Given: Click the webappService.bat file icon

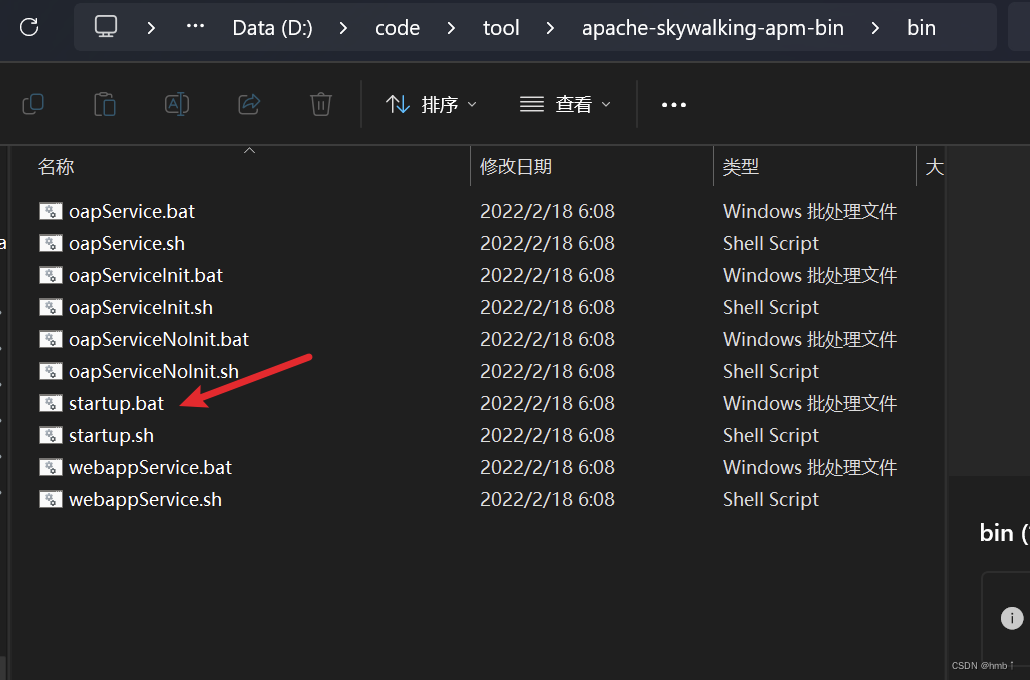Looking at the screenshot, I should [51, 467].
